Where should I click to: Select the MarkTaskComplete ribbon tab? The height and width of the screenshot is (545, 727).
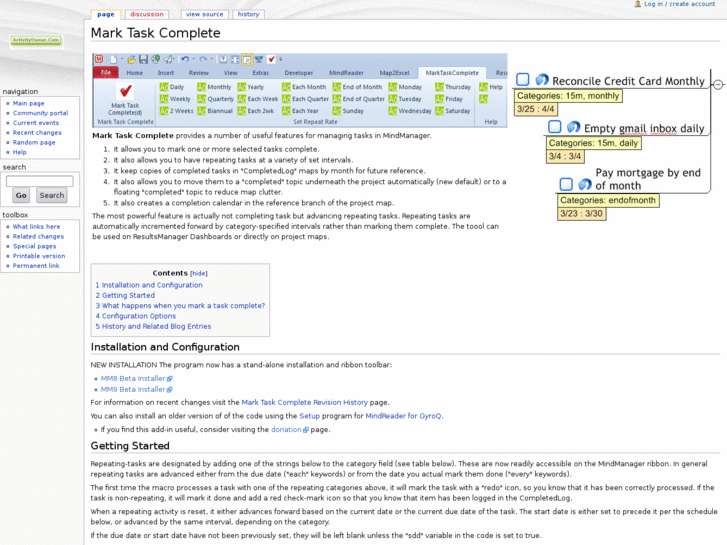pyautogui.click(x=452, y=73)
